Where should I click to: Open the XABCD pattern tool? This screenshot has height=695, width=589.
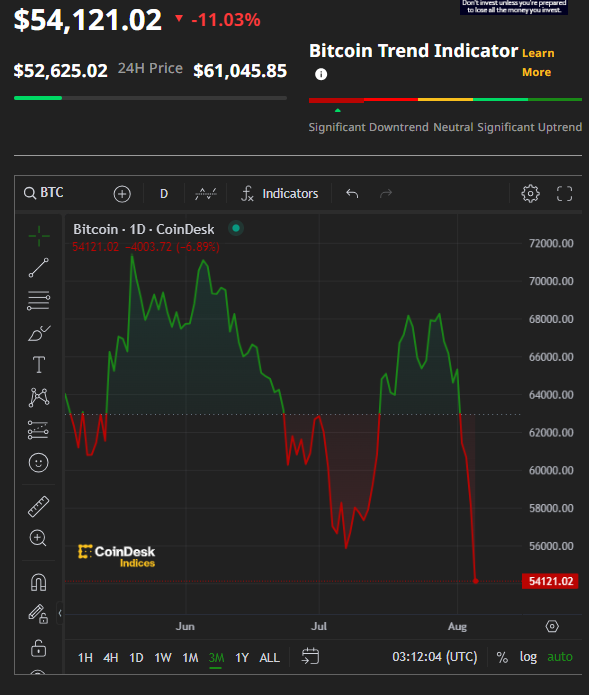39,397
